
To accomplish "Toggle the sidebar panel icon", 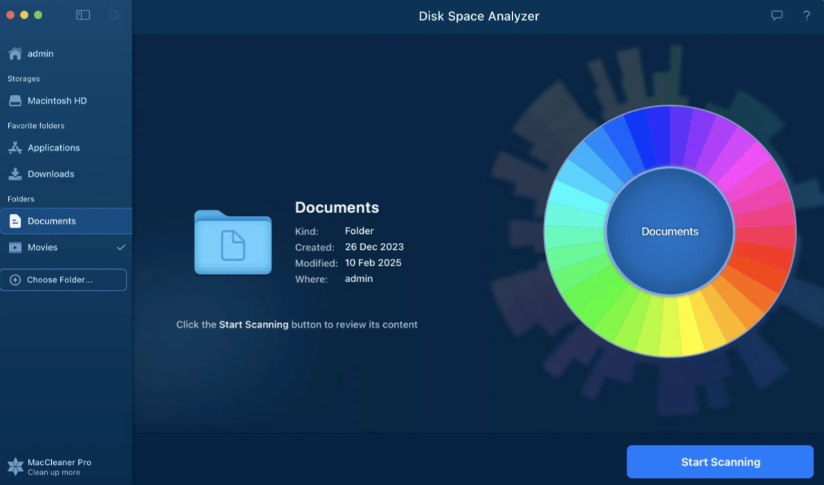I will click(x=83, y=15).
